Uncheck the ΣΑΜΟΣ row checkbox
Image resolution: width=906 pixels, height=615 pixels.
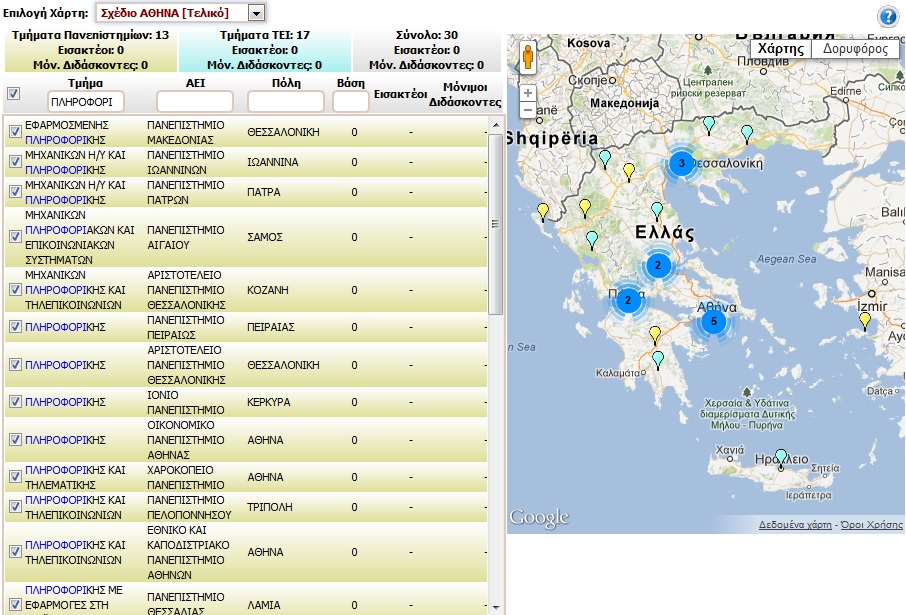tap(14, 237)
